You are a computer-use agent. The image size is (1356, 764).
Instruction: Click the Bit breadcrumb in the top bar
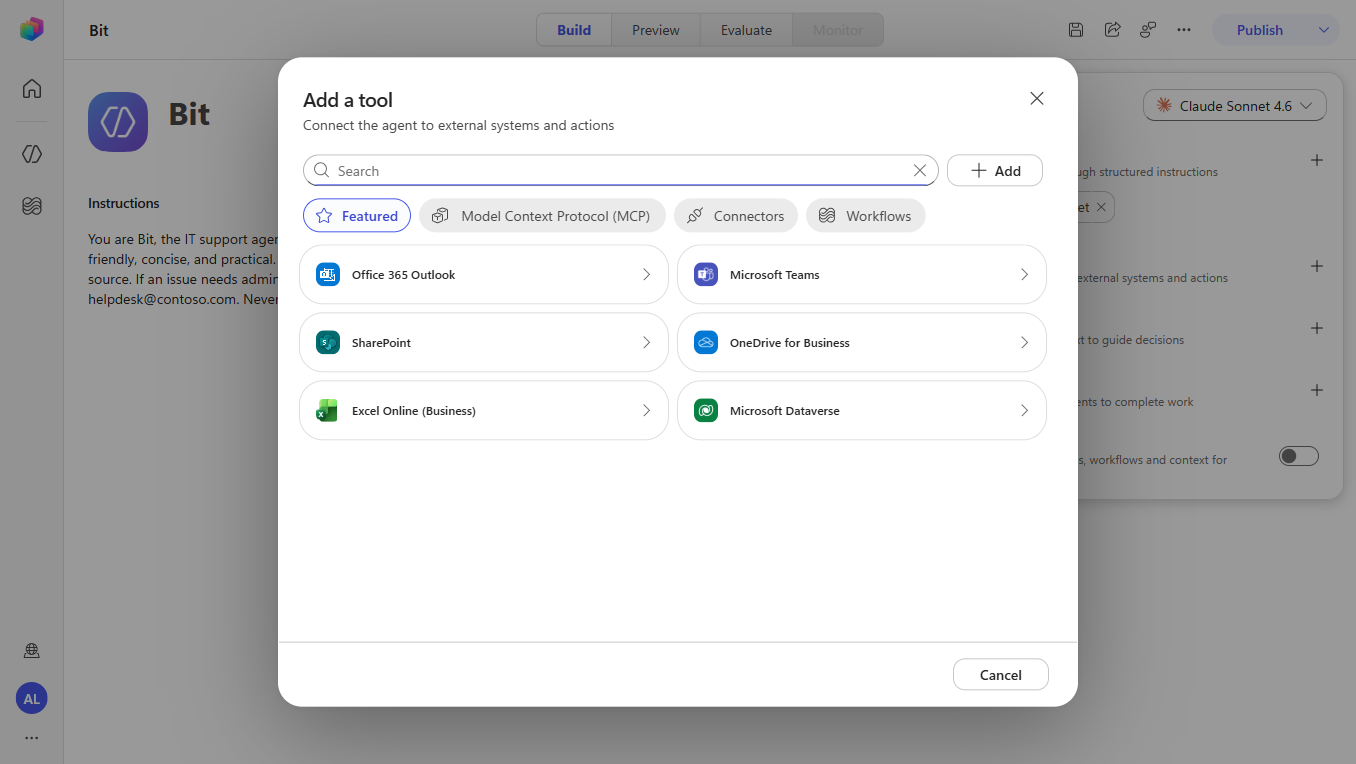pyautogui.click(x=99, y=30)
